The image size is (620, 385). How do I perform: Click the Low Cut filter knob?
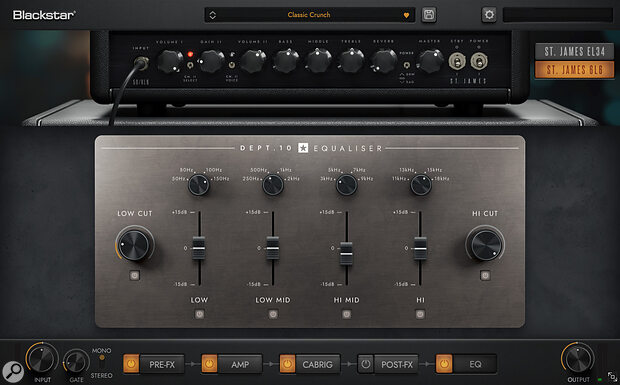click(x=134, y=245)
